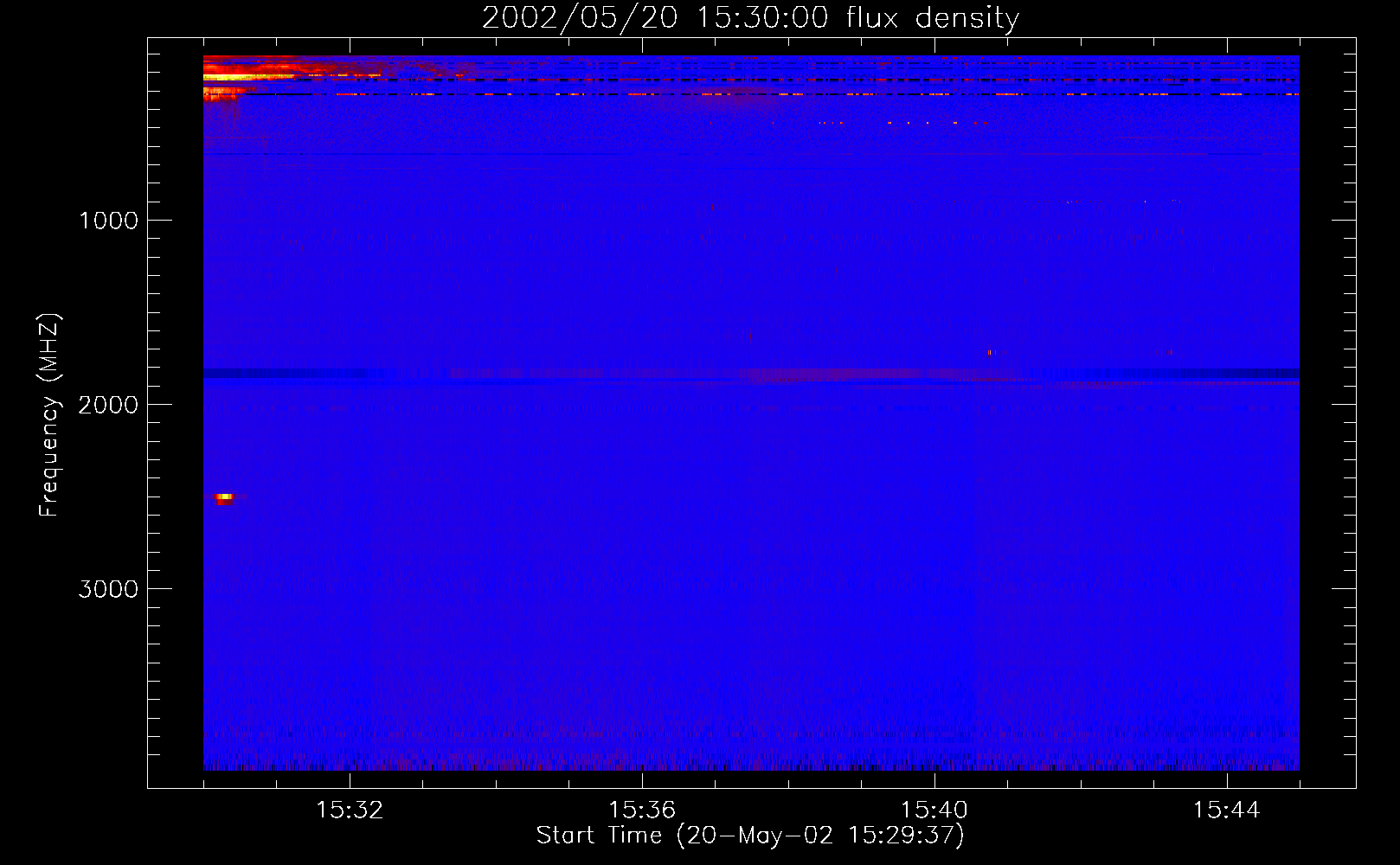Image resolution: width=1400 pixels, height=865 pixels.
Task: Click the plot title '2002/05/20 15:30:00 flux density'
Action: [x=750, y=17]
